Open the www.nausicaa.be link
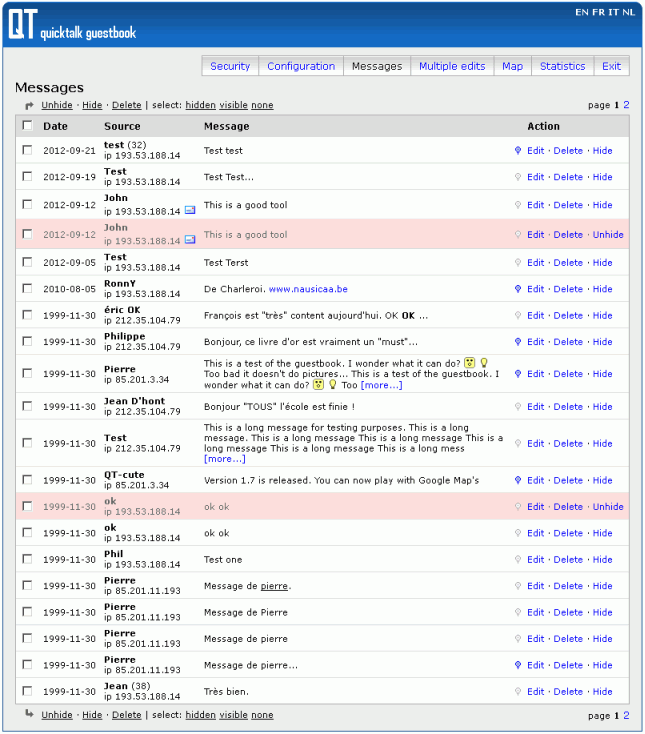 pyautogui.click(x=308, y=289)
